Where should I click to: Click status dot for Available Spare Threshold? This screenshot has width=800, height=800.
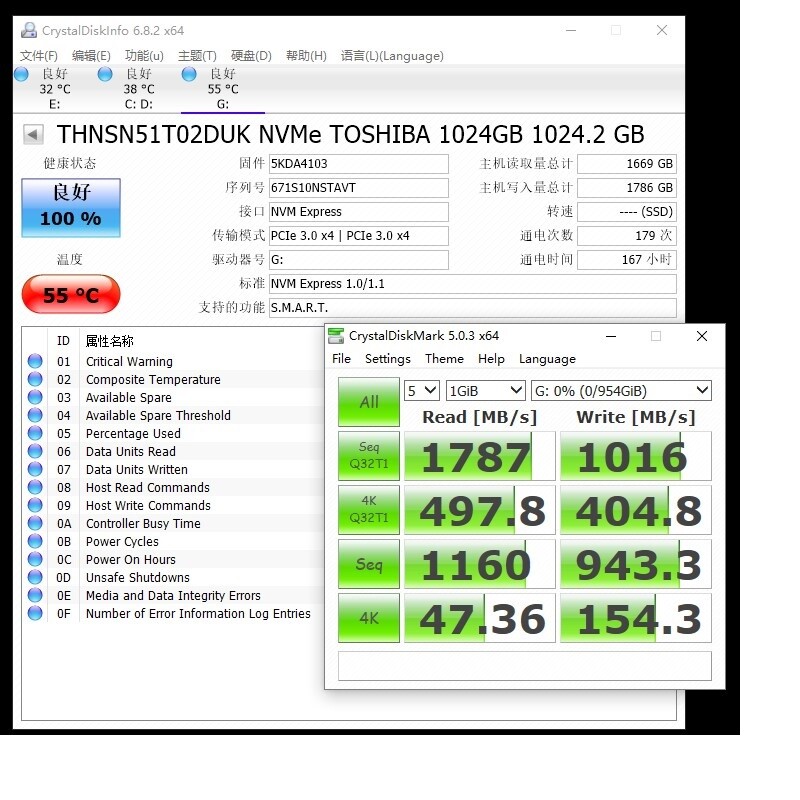pyautogui.click(x=35, y=415)
